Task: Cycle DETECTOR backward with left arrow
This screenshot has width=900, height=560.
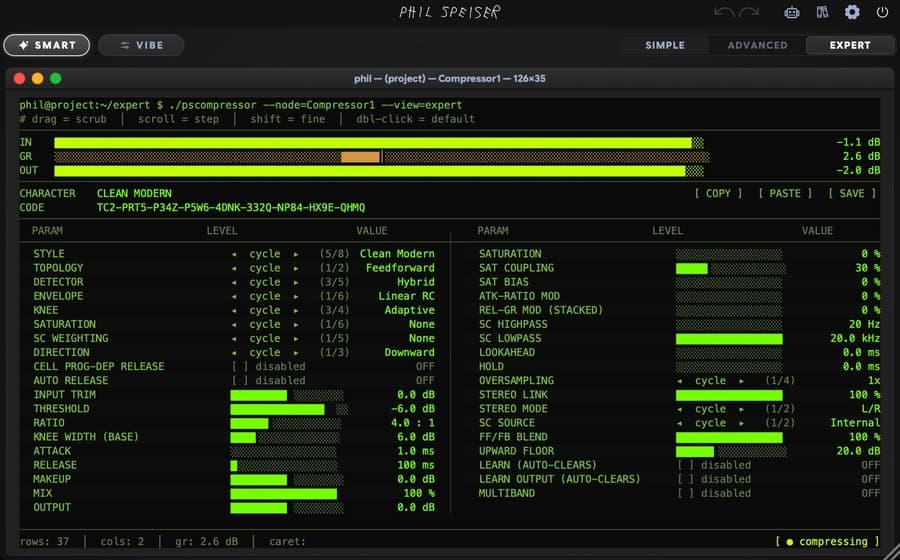Action: [234, 282]
